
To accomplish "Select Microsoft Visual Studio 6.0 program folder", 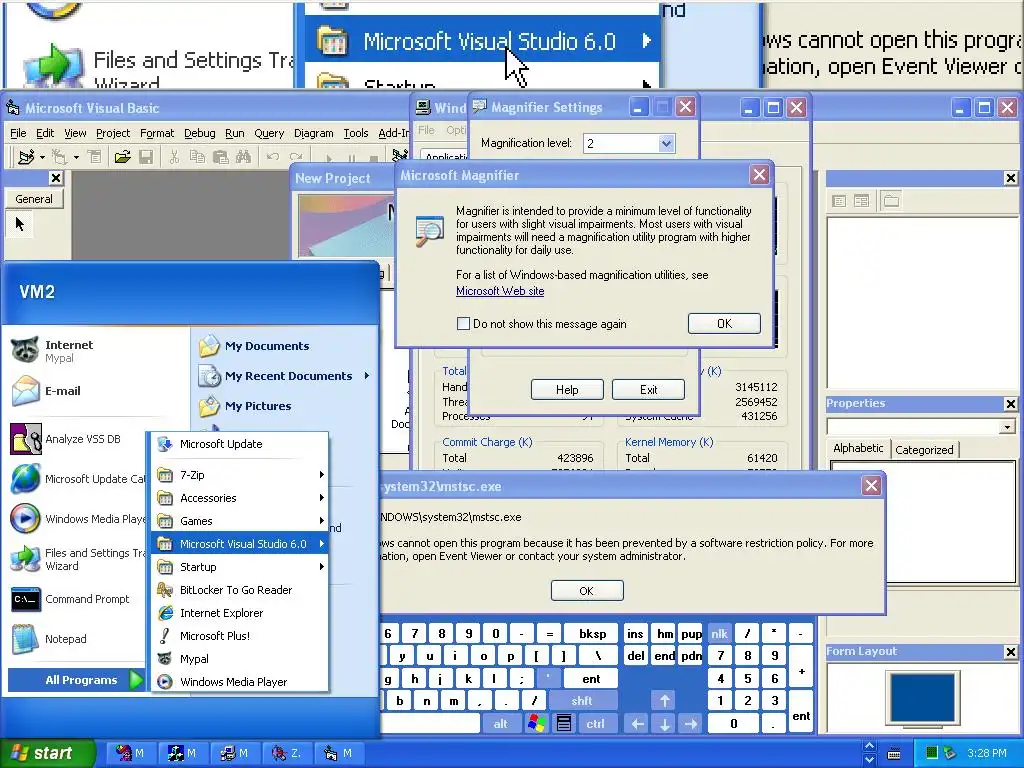I will click(239, 543).
